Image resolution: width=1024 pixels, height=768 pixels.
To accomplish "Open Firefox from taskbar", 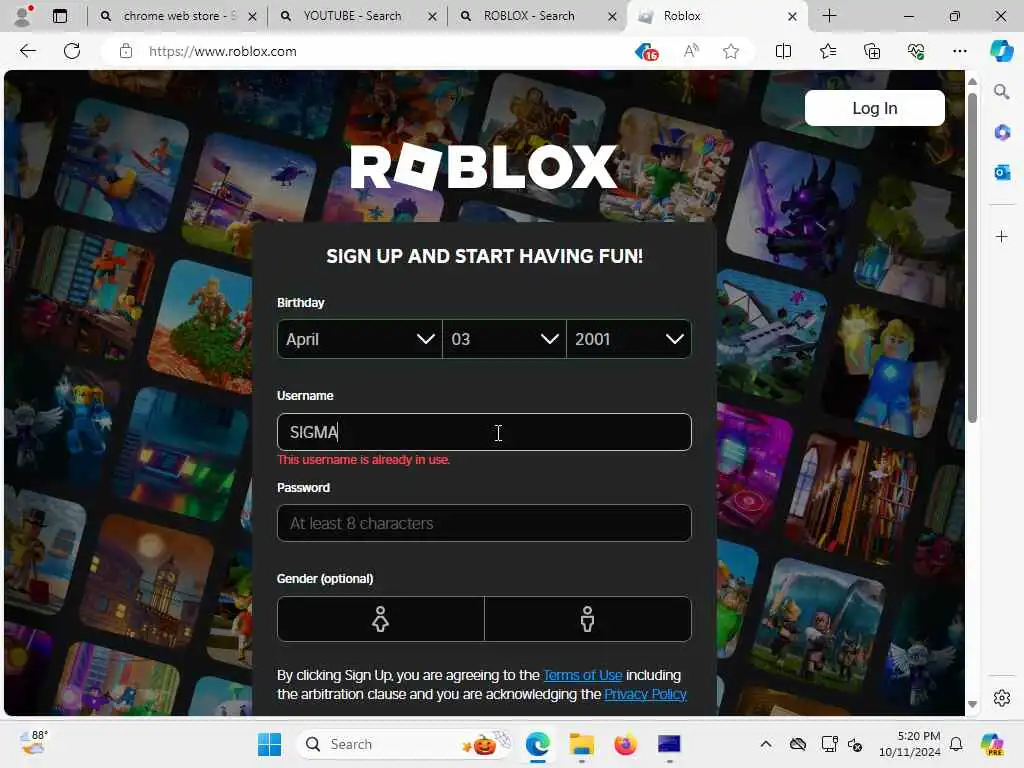I will point(625,744).
